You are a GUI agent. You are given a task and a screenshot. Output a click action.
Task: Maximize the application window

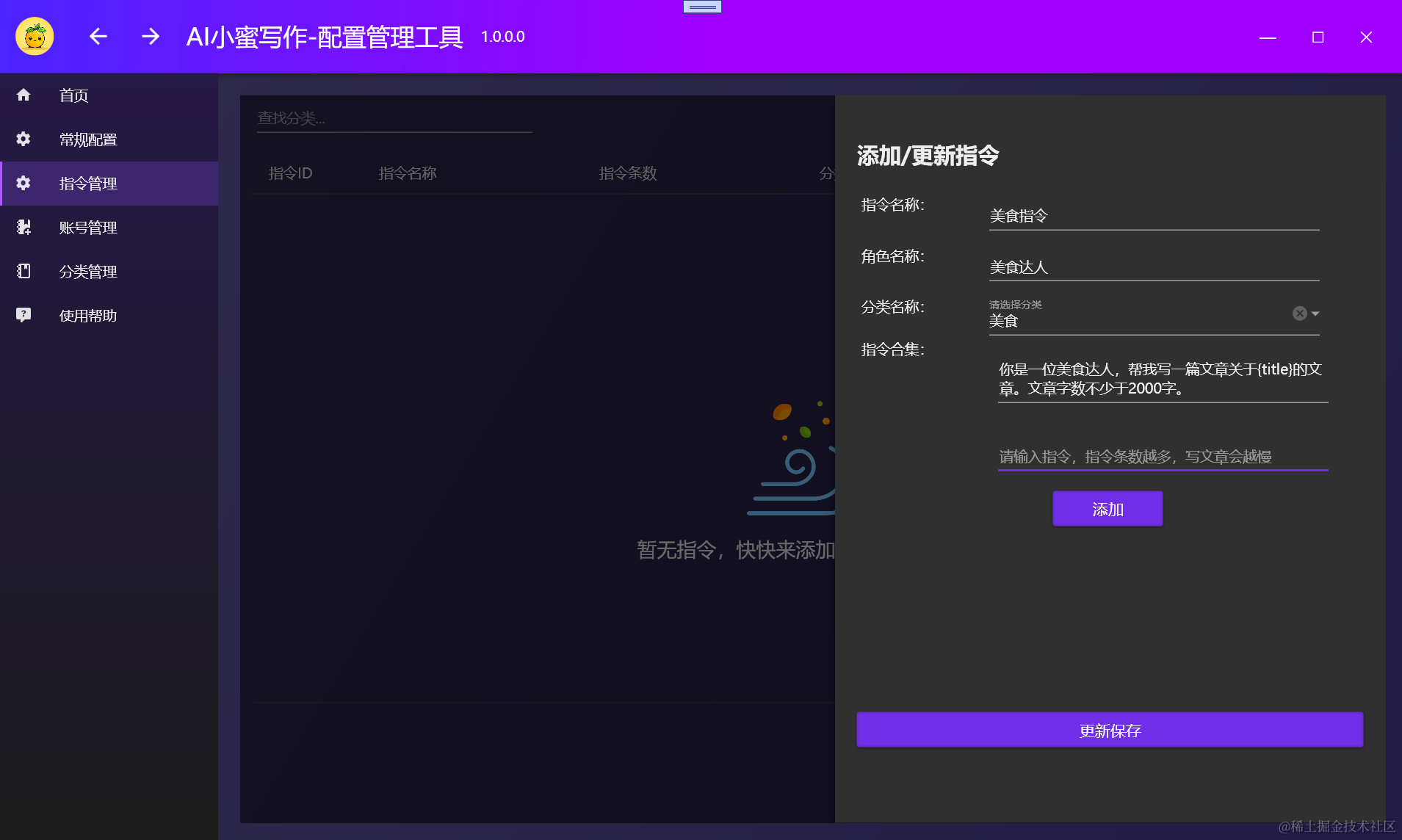[x=1318, y=37]
